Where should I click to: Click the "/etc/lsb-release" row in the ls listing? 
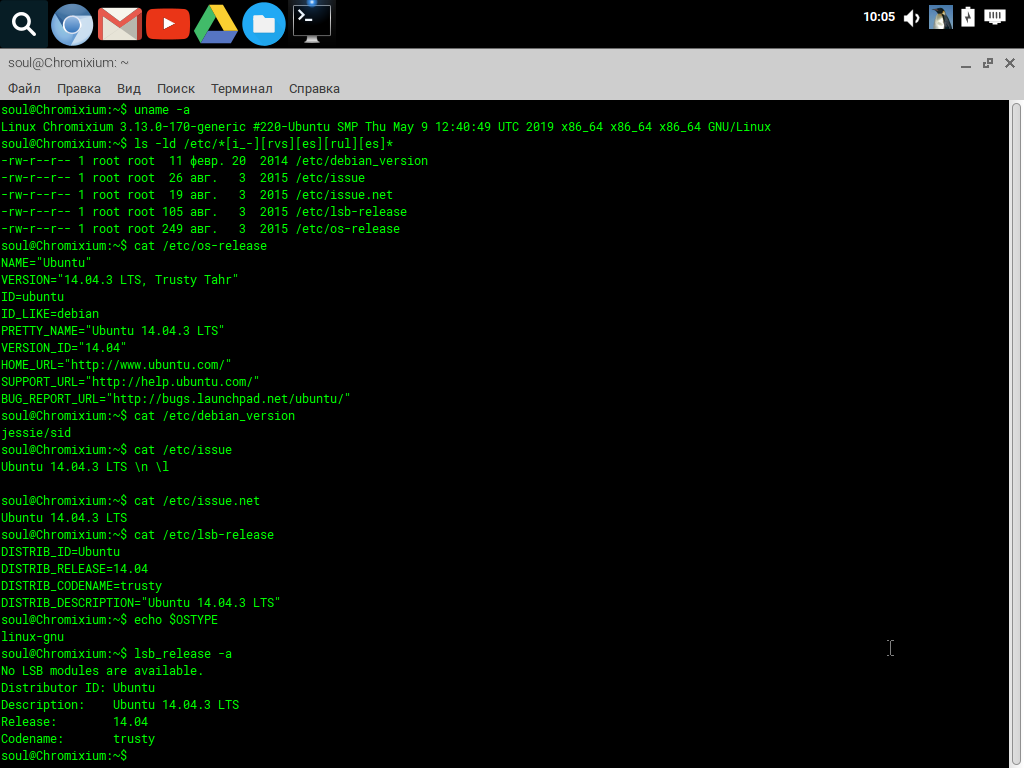point(204,212)
